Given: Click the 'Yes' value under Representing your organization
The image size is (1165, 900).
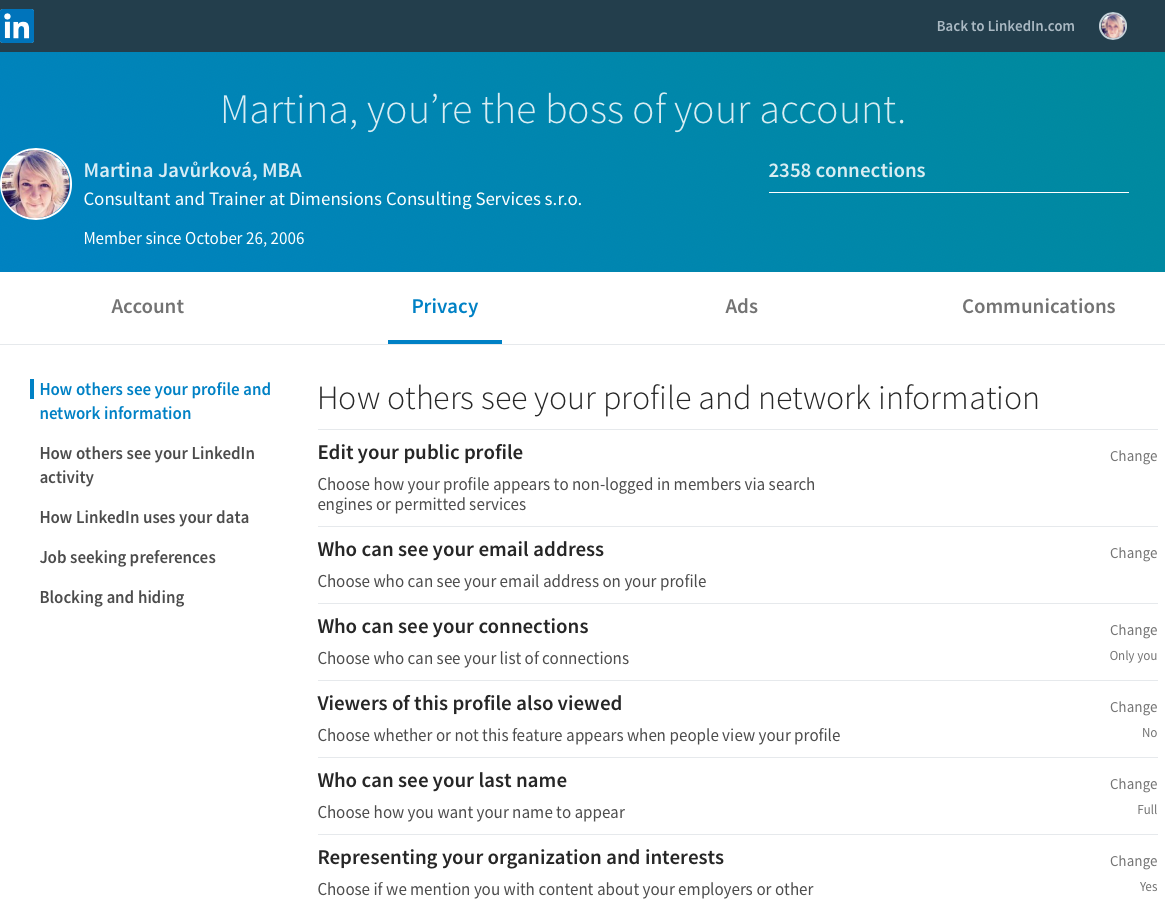Looking at the screenshot, I should tap(1149, 887).
